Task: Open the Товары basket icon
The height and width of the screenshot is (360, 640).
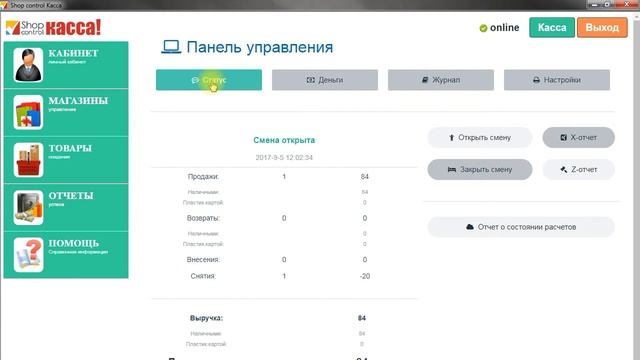Action: click(28, 160)
